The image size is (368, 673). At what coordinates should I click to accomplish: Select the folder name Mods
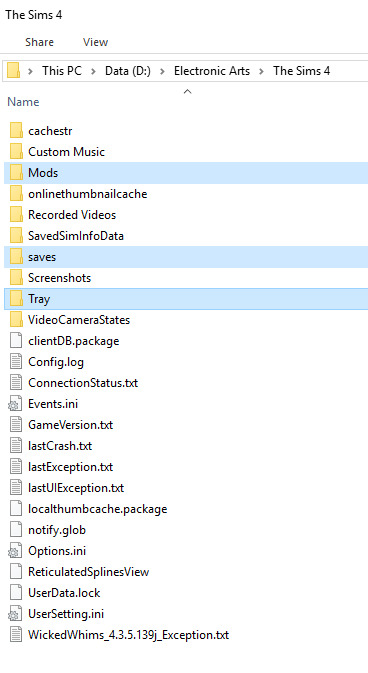(x=43, y=173)
